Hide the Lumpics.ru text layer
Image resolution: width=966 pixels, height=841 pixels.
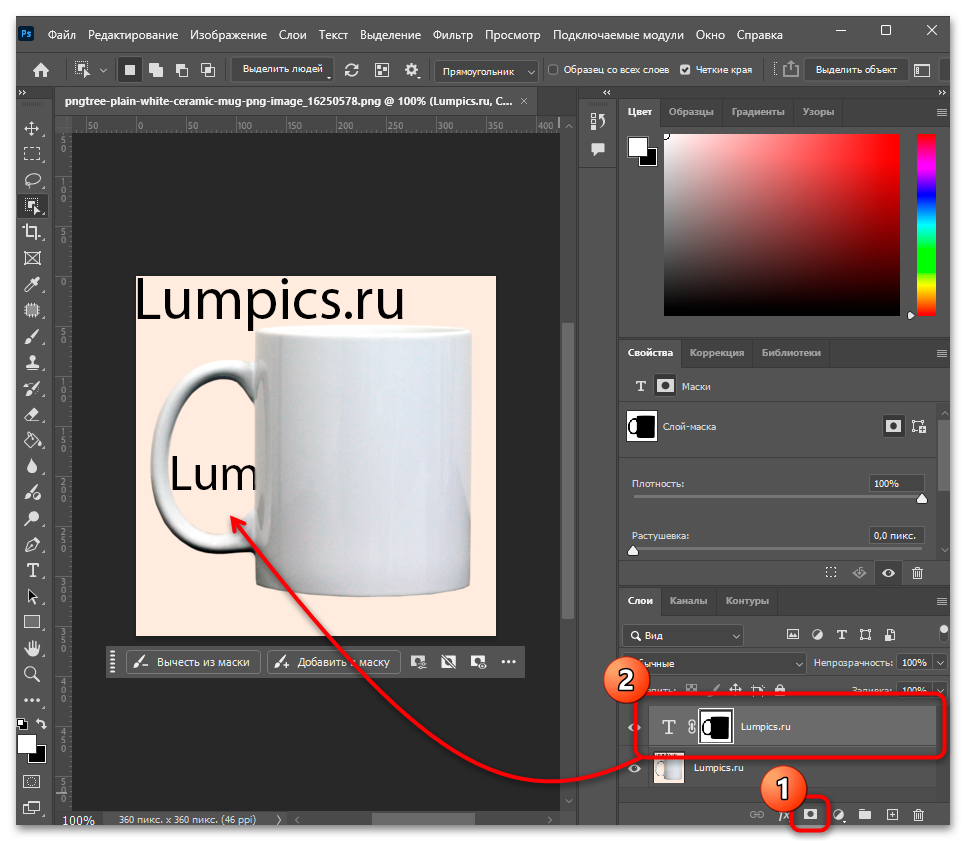[x=635, y=727]
